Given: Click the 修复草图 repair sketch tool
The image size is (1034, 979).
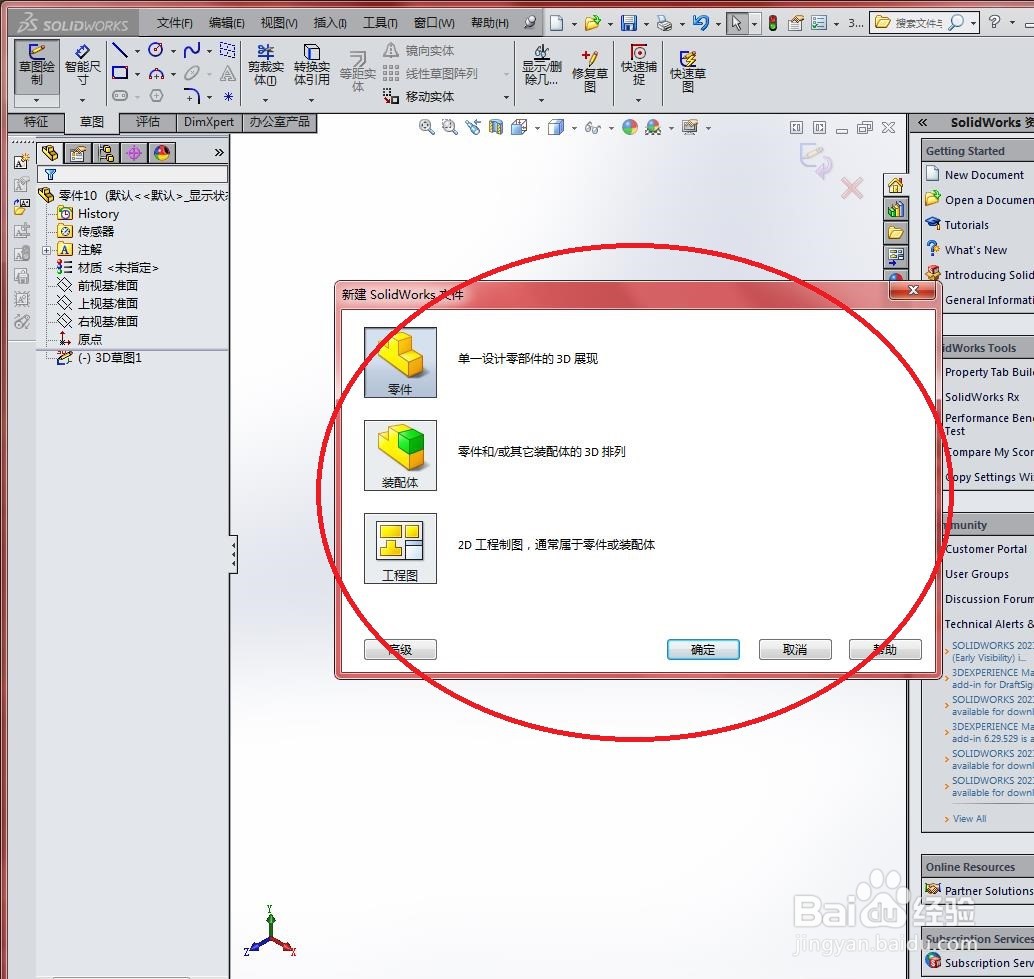Looking at the screenshot, I should pos(590,71).
